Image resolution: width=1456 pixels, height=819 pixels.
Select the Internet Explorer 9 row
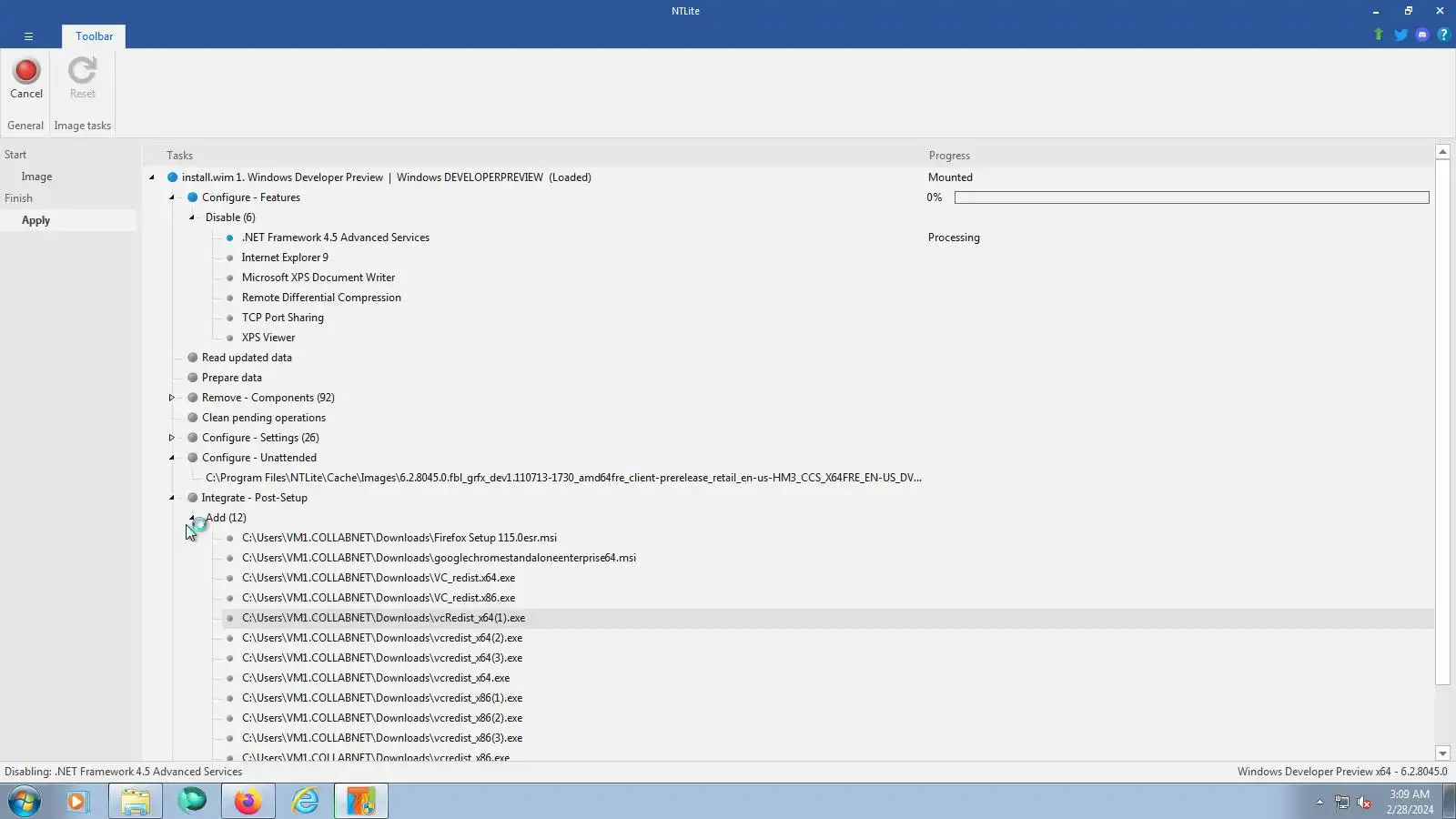tap(285, 258)
